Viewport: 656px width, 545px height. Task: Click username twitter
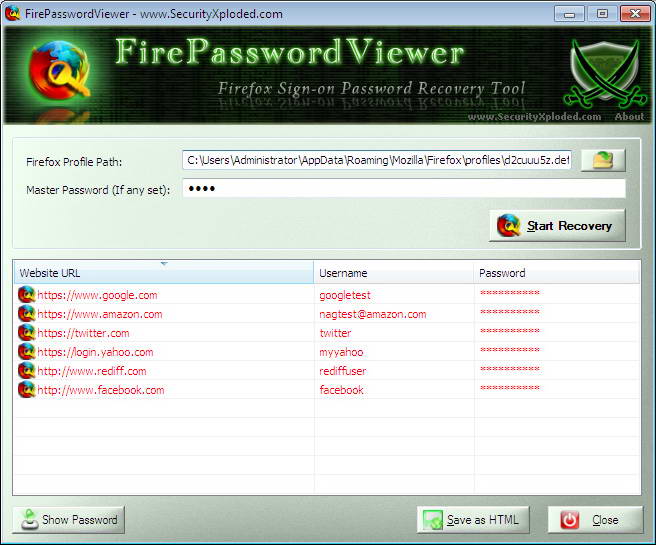point(336,333)
